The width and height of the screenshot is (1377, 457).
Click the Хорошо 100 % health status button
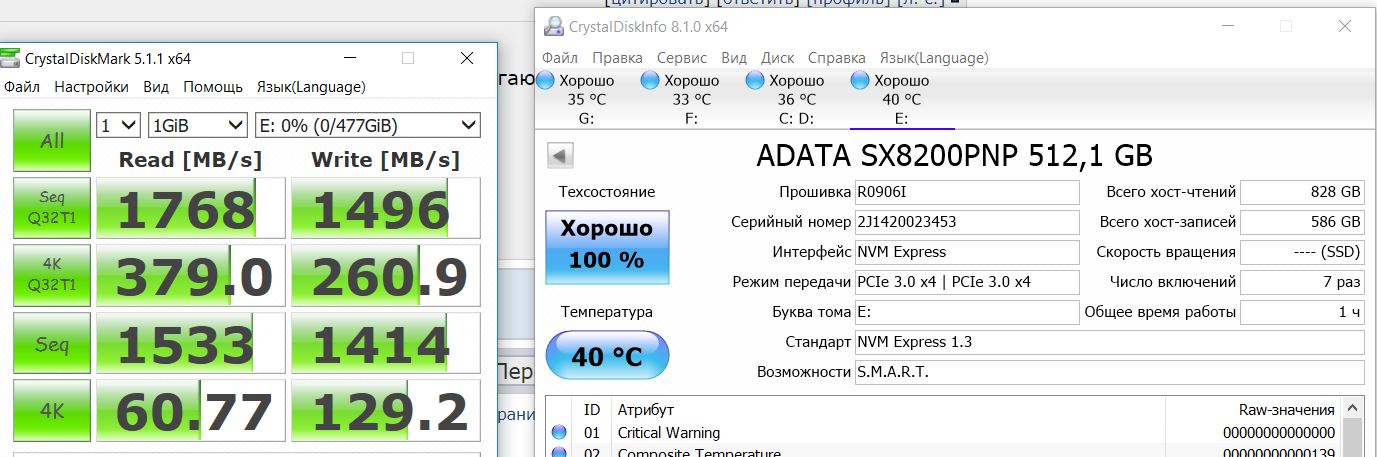coord(607,246)
